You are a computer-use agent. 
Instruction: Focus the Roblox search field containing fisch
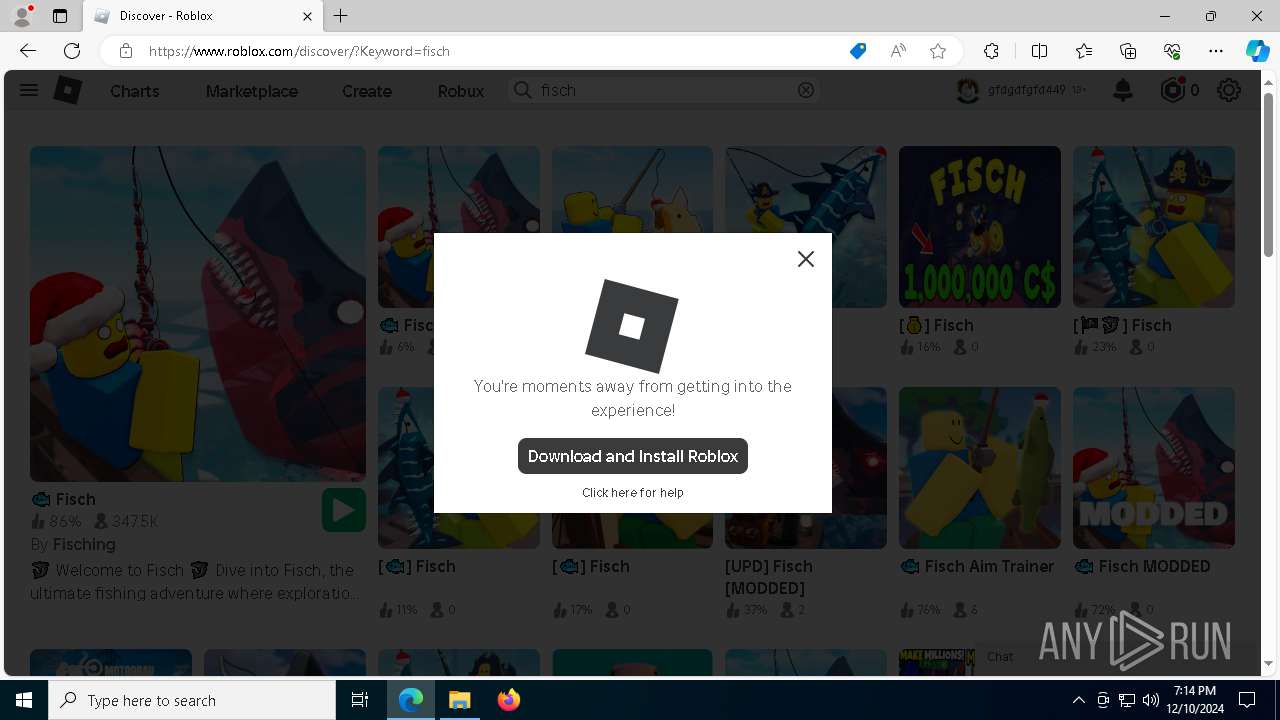pyautogui.click(x=665, y=90)
